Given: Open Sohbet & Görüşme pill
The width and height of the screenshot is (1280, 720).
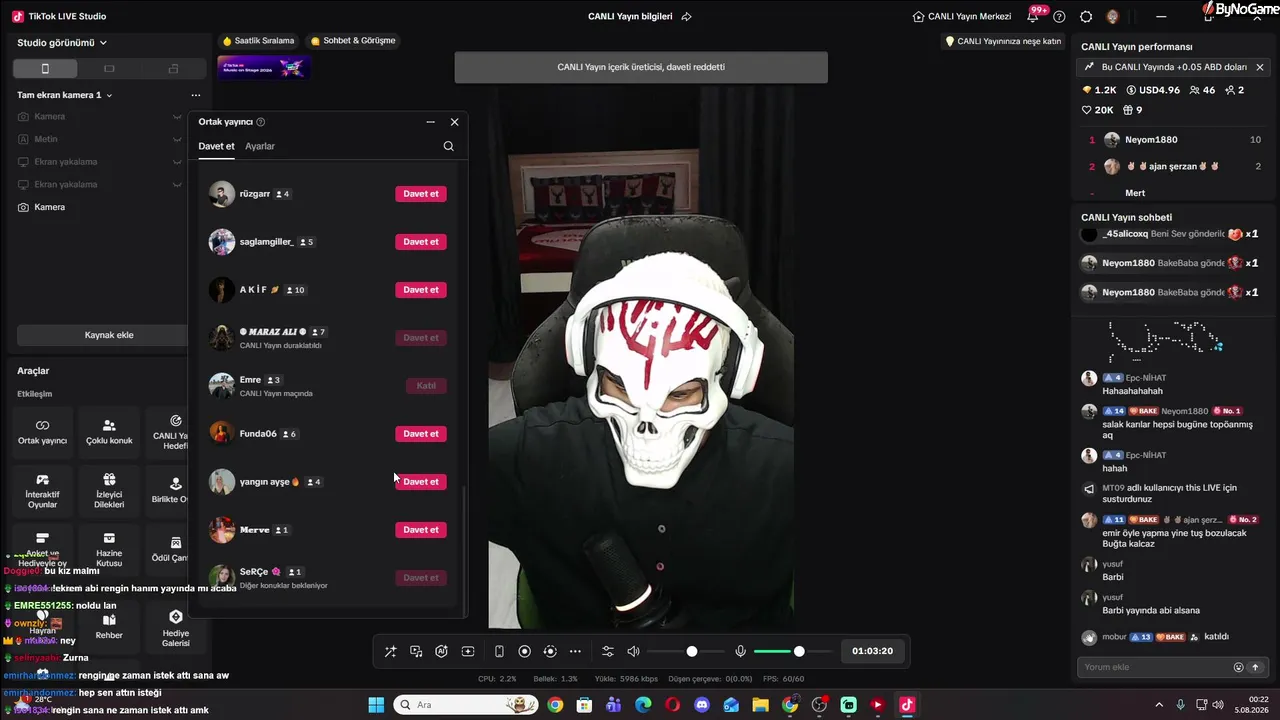Looking at the screenshot, I should (353, 41).
